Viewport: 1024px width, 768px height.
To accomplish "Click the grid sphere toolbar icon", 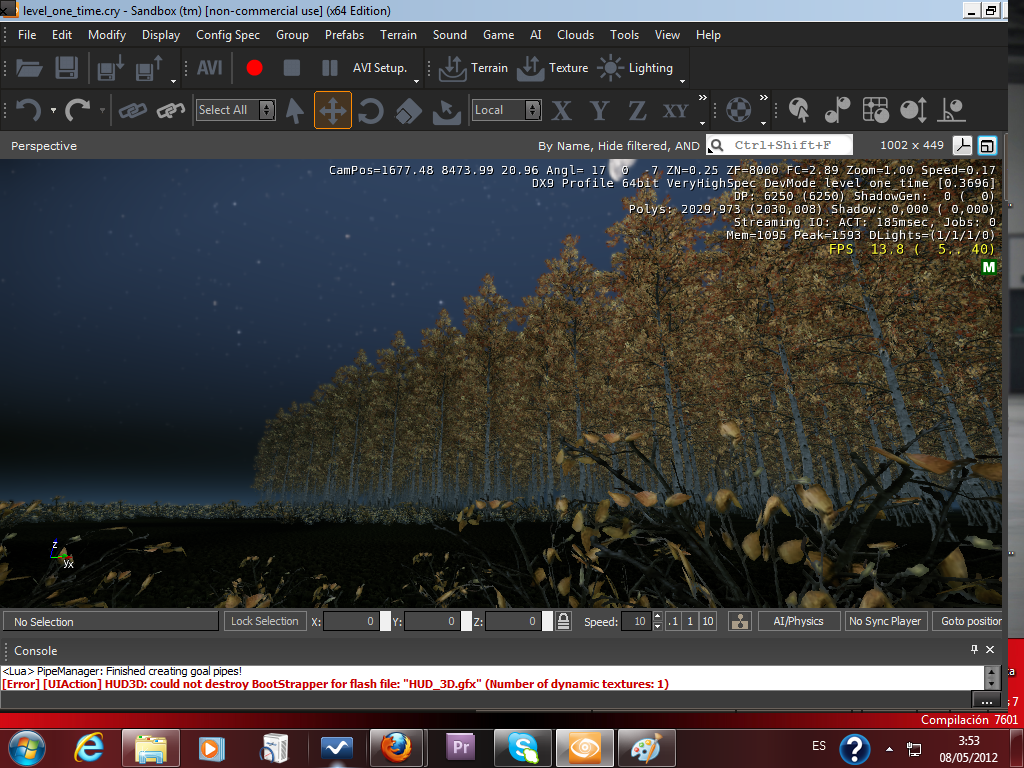I will click(x=875, y=110).
